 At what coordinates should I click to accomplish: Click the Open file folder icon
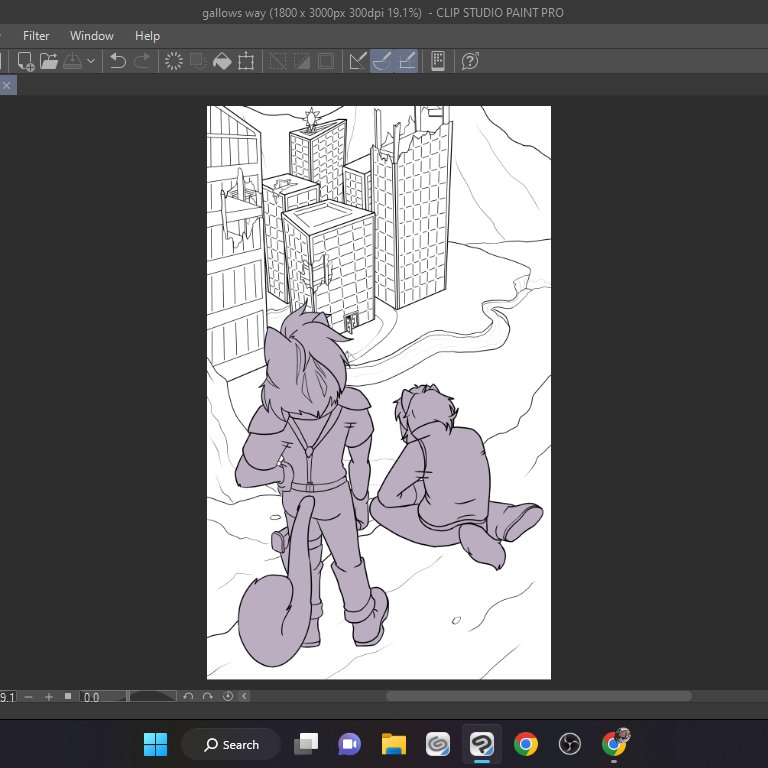click(49, 61)
